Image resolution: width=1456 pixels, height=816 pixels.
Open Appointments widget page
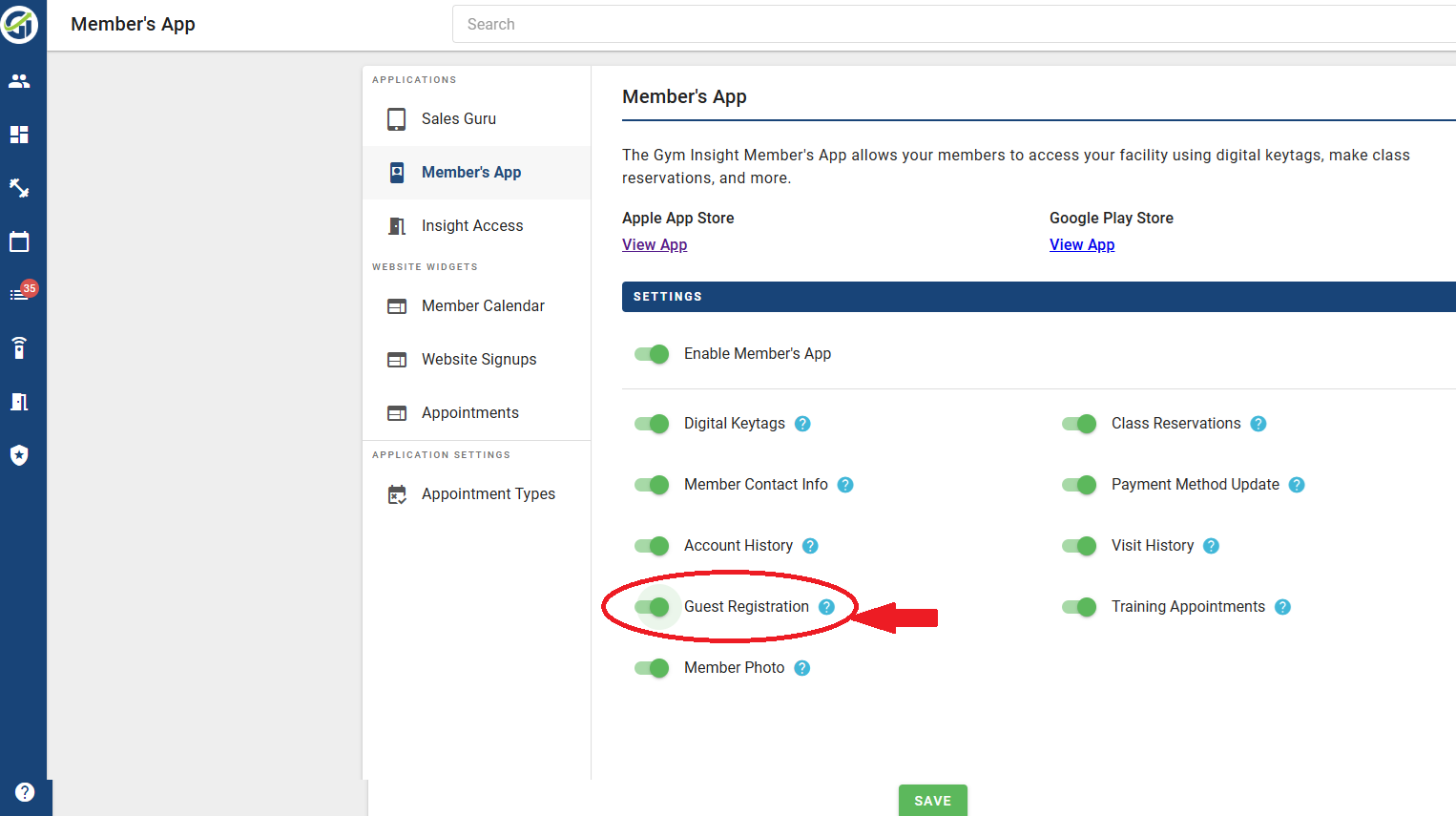point(476,413)
